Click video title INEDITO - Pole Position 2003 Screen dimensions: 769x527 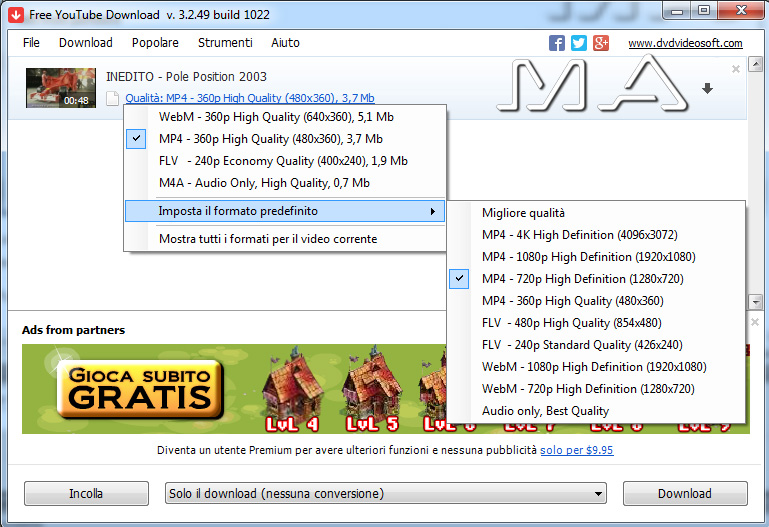186,77
